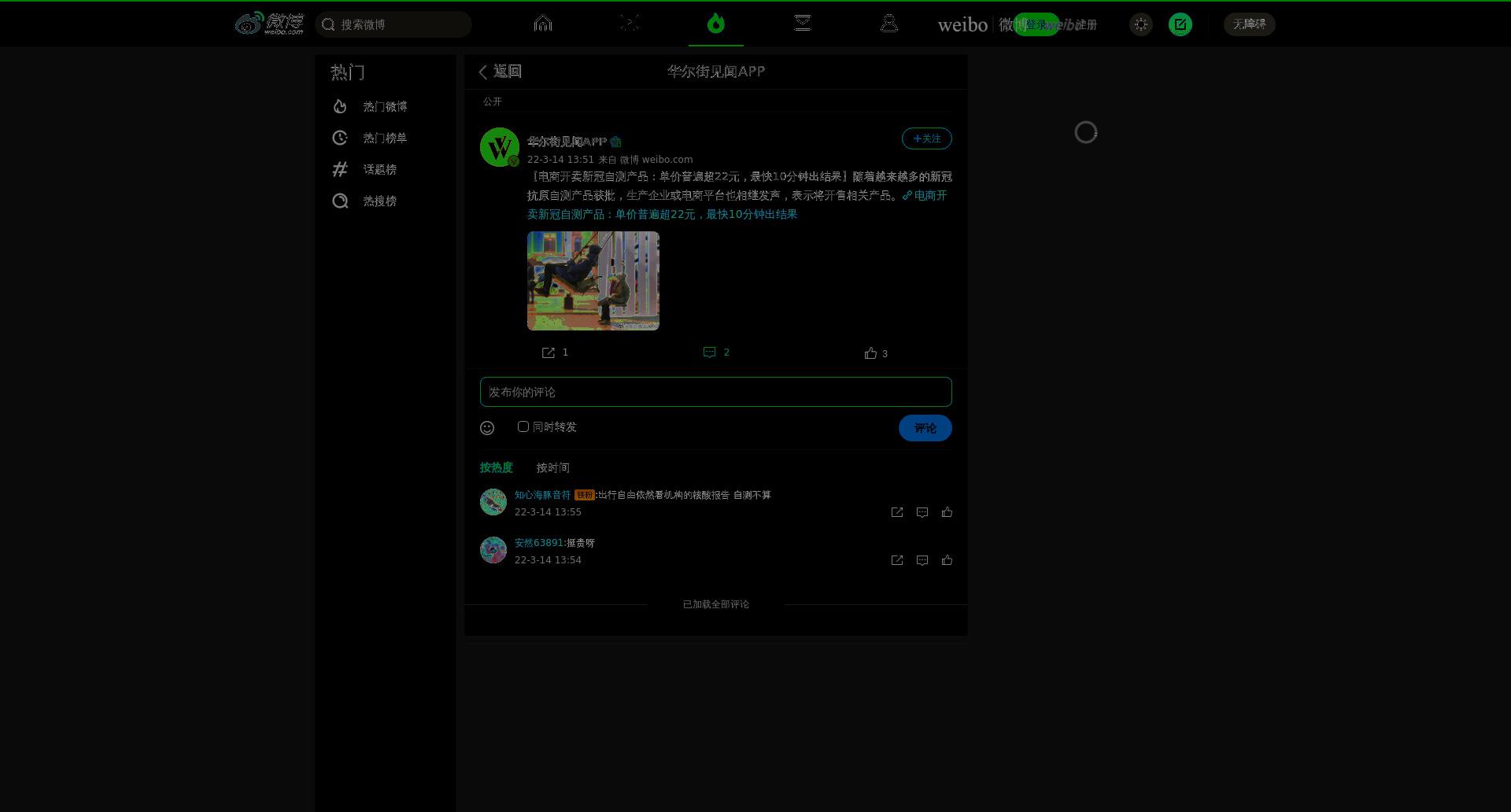
Task: Open the 华尔街见闻APP username link
Action: click(x=567, y=142)
